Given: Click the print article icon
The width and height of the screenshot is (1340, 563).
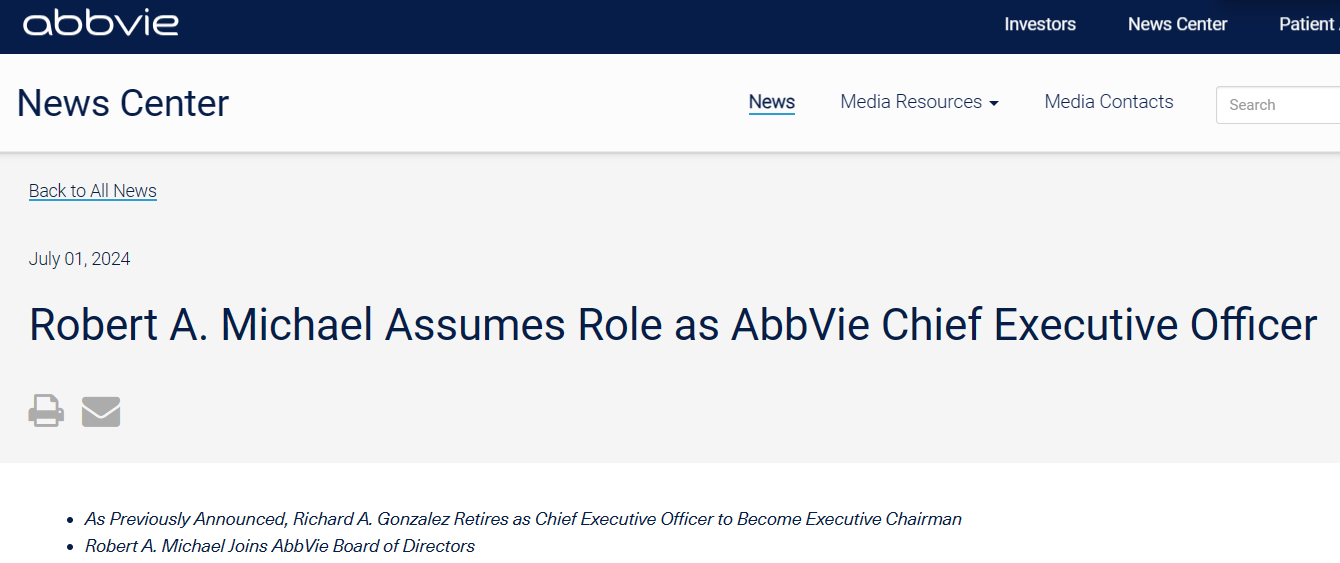Looking at the screenshot, I should pos(46,411).
